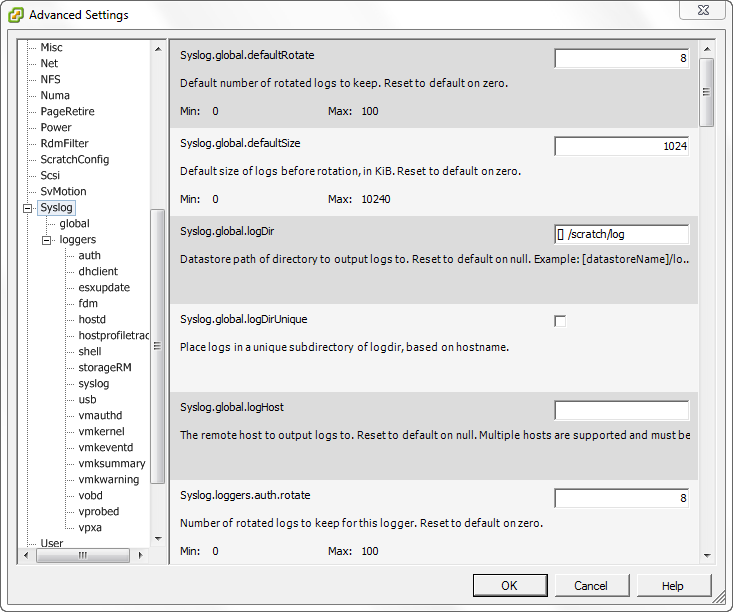This screenshot has width=733, height=612.
Task: Click the settings pane scroll-down arrow
Action: coord(707,555)
